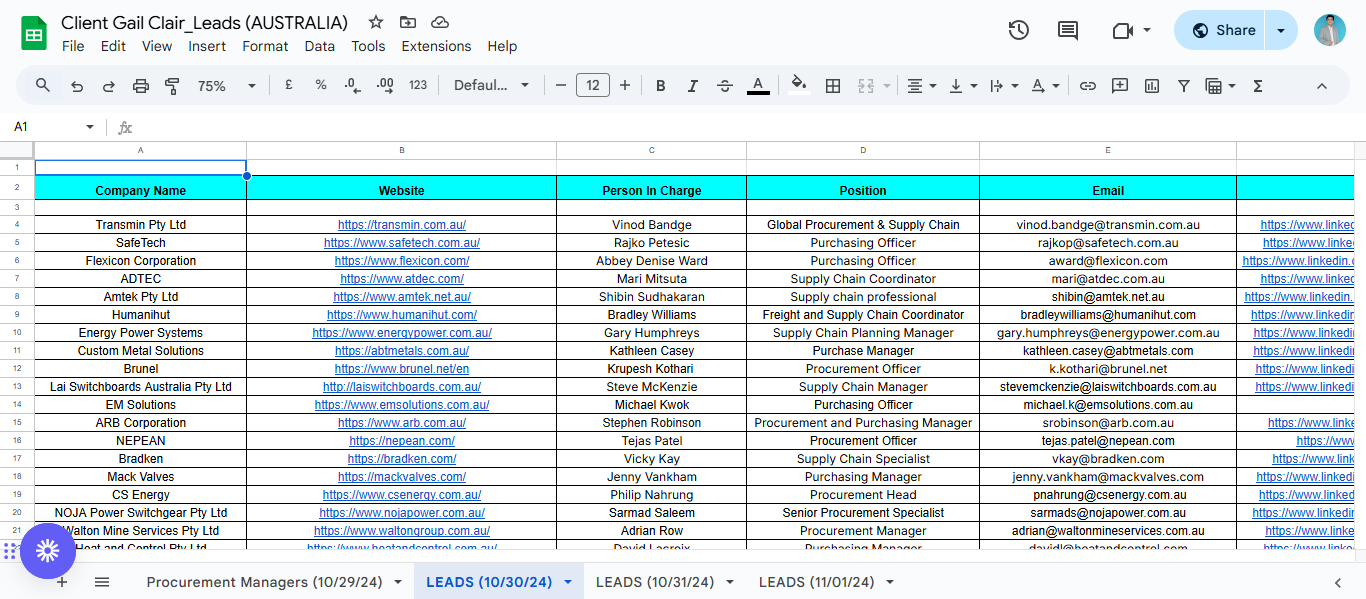Open the Data menu
This screenshot has height=599, width=1366.
click(320, 46)
